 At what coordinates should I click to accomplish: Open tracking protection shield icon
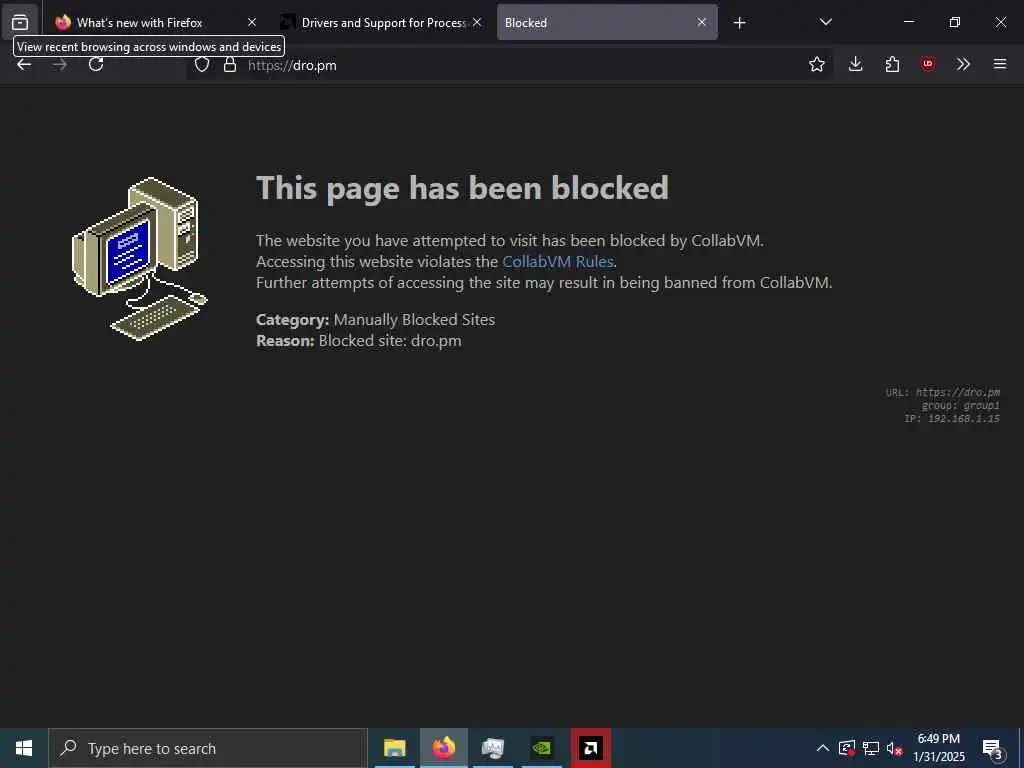point(202,65)
